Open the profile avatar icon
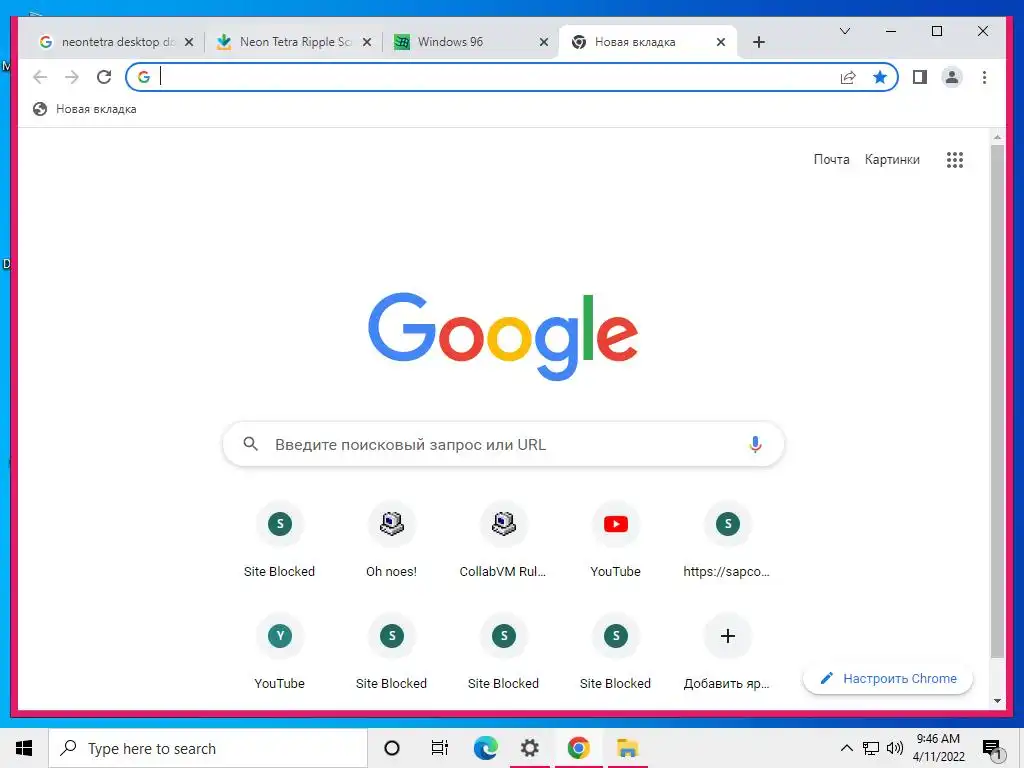The height and width of the screenshot is (768, 1024). (952, 77)
